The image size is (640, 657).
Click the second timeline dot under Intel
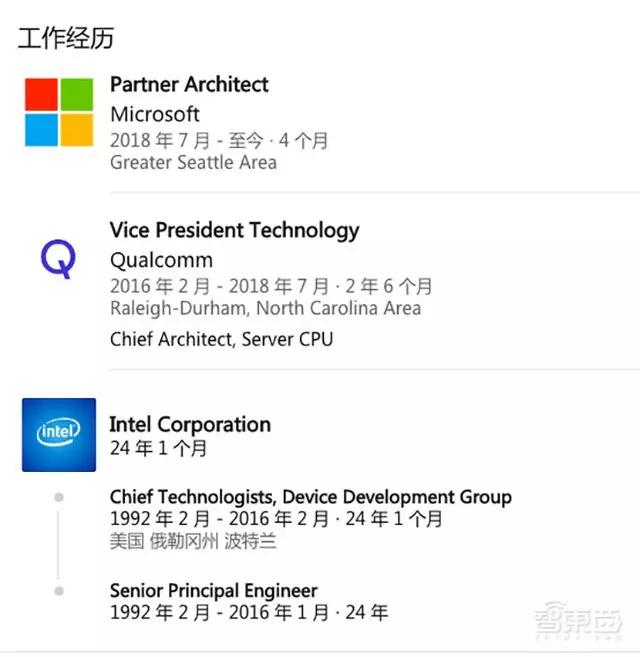(59, 591)
